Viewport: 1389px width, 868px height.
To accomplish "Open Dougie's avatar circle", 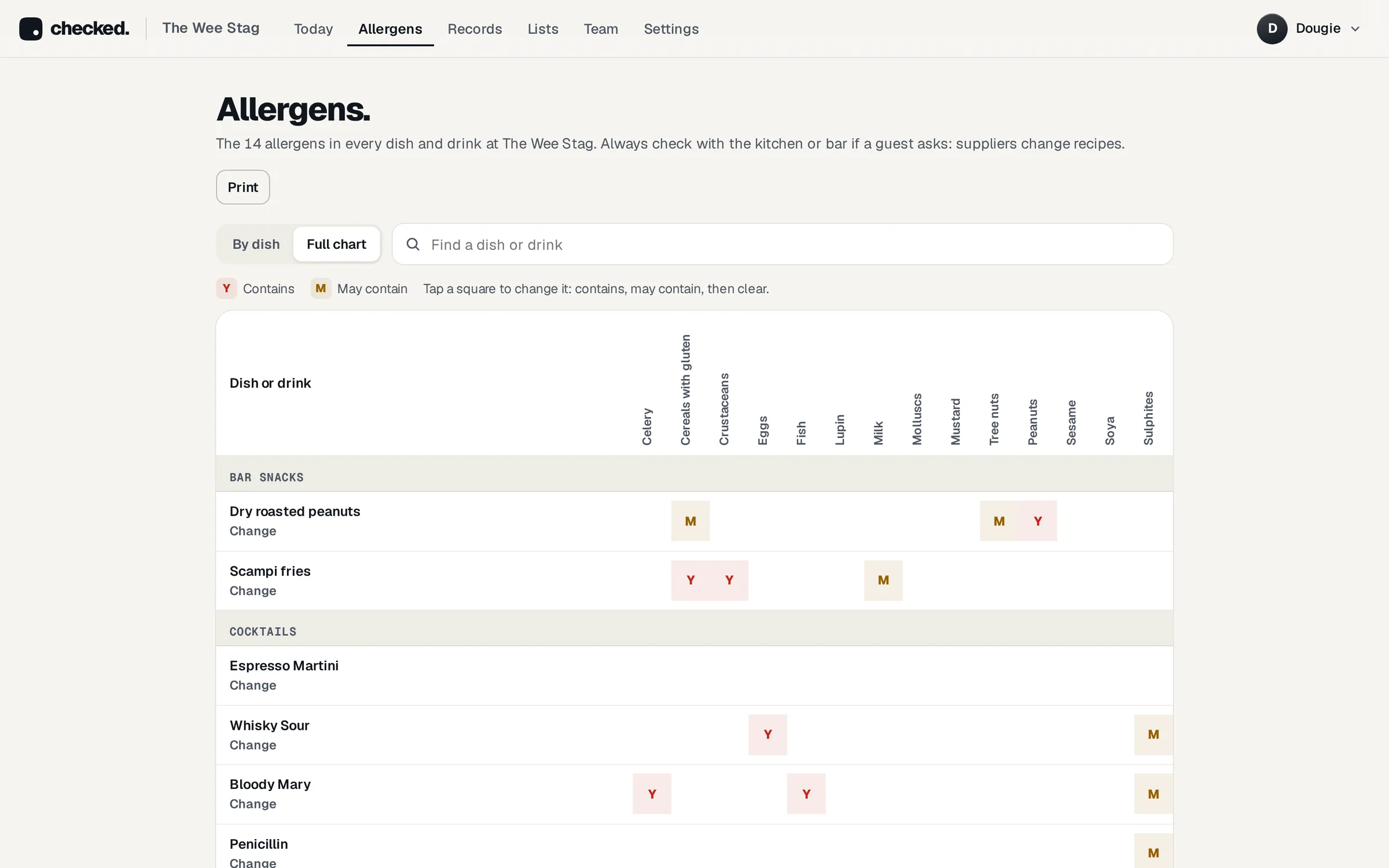I will click(1272, 28).
